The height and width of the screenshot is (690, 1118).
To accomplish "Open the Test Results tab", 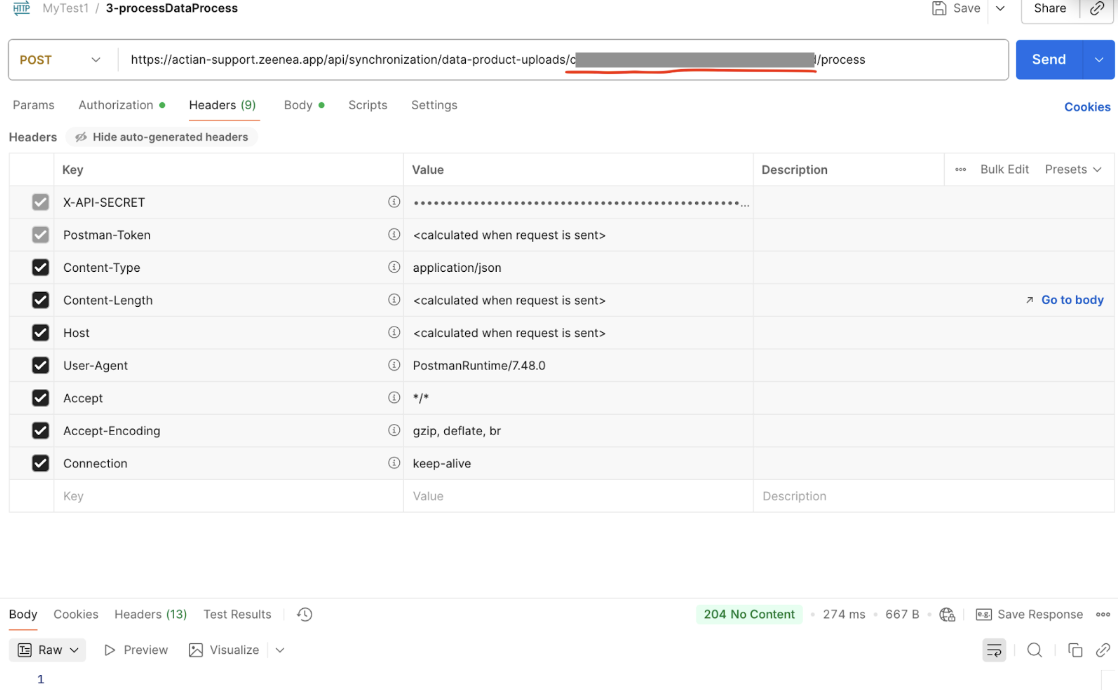I will (x=237, y=614).
